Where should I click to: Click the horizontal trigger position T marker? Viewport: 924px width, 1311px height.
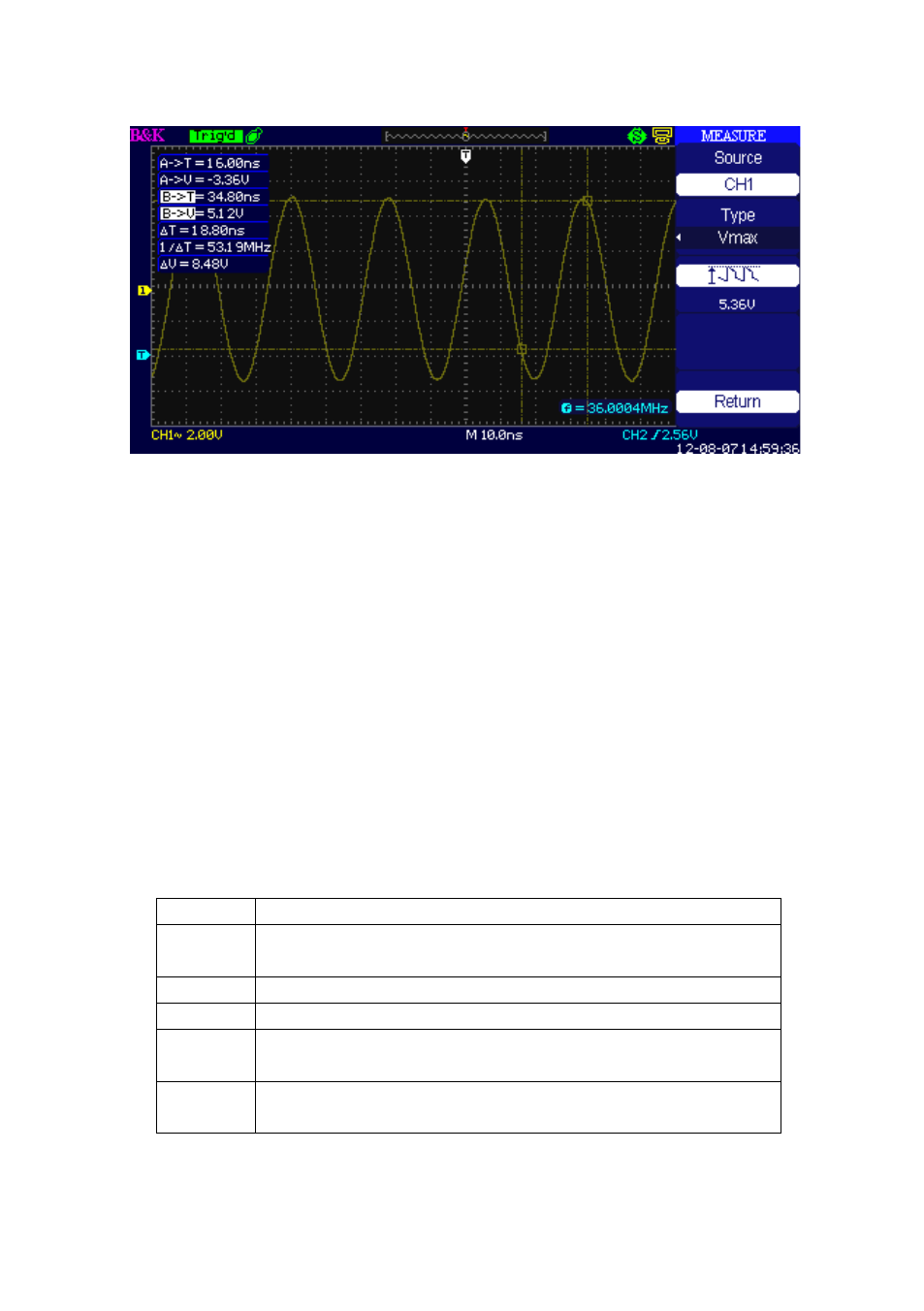click(465, 155)
